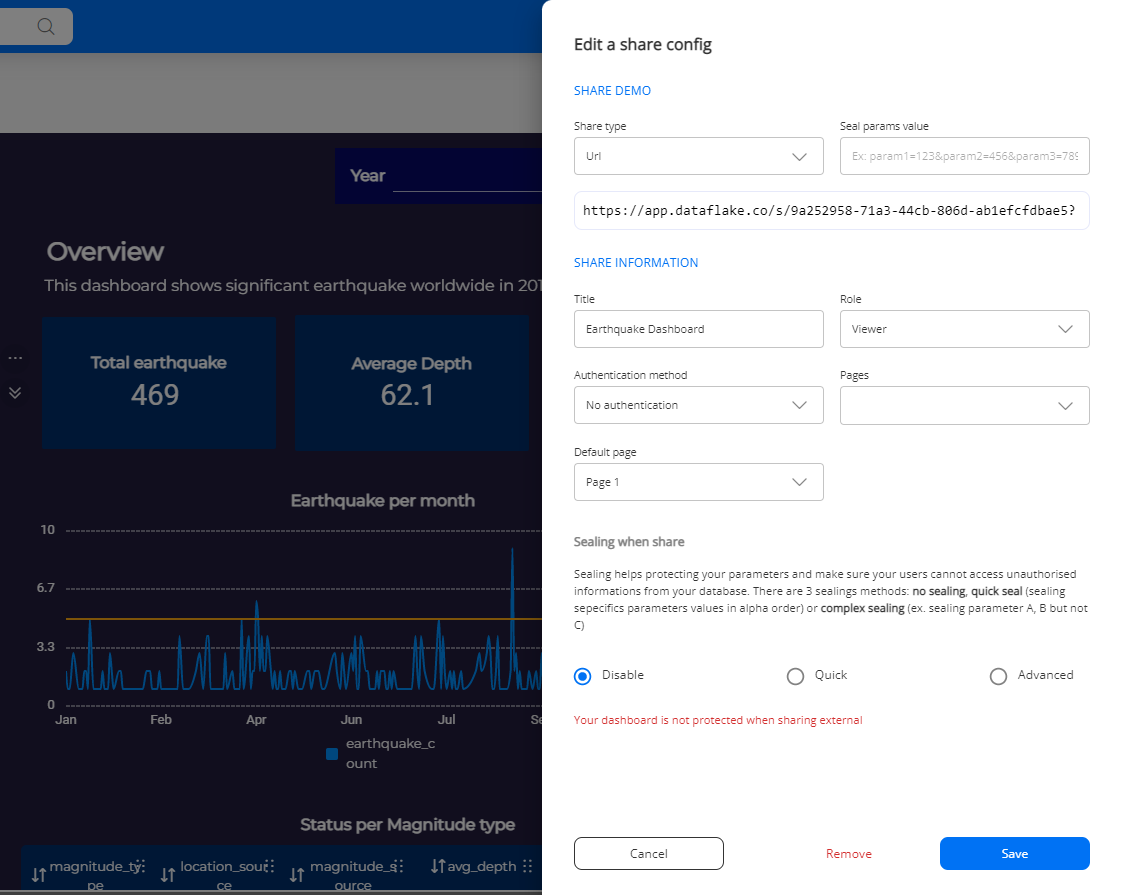
Task: Sort the magnitude_source column
Action: (x=295, y=875)
